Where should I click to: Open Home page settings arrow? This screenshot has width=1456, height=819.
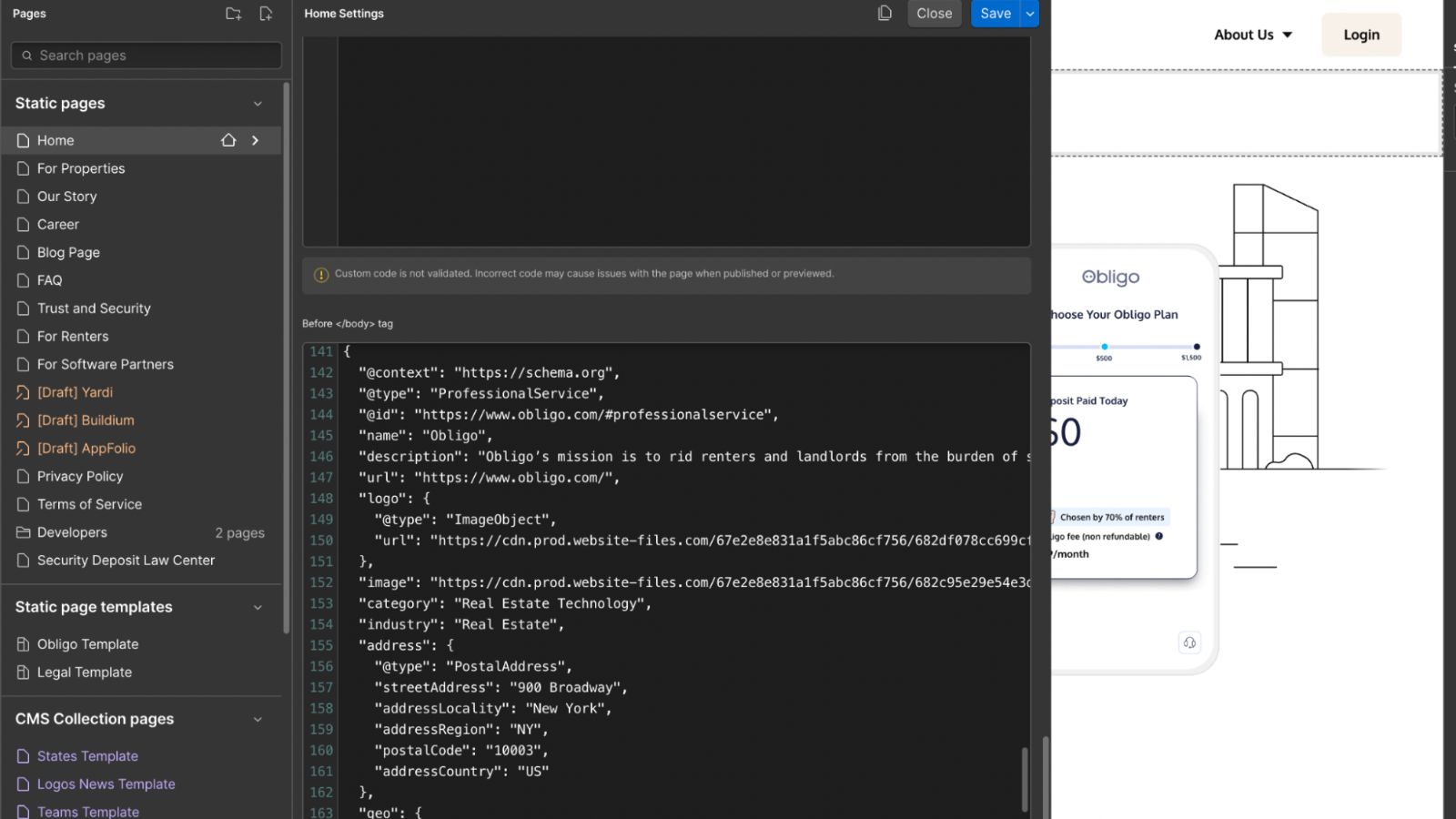pos(256,140)
